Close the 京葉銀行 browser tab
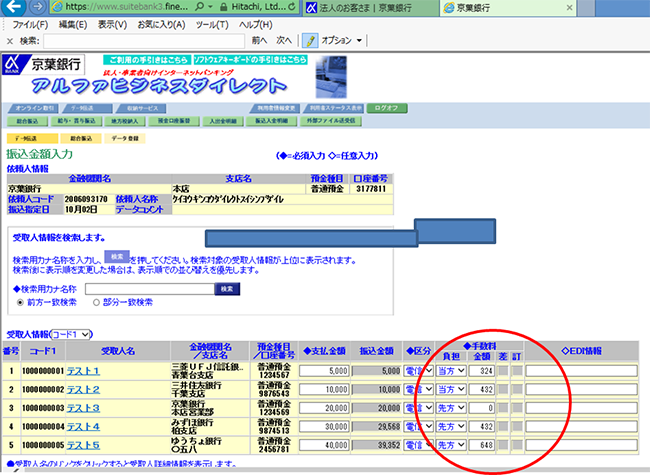 click(569, 7)
